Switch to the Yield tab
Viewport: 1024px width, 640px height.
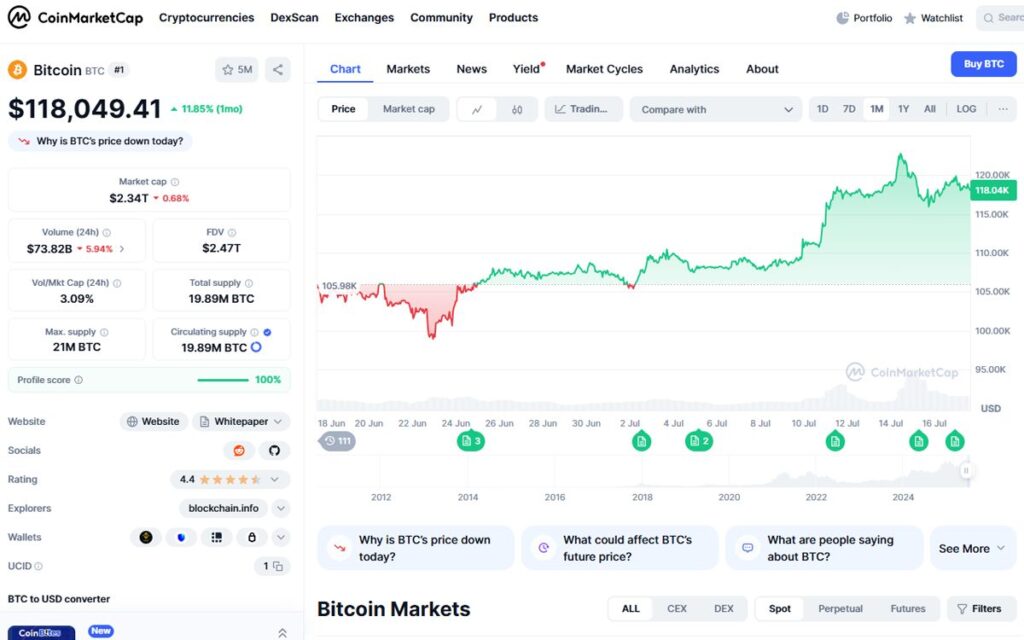tap(528, 69)
